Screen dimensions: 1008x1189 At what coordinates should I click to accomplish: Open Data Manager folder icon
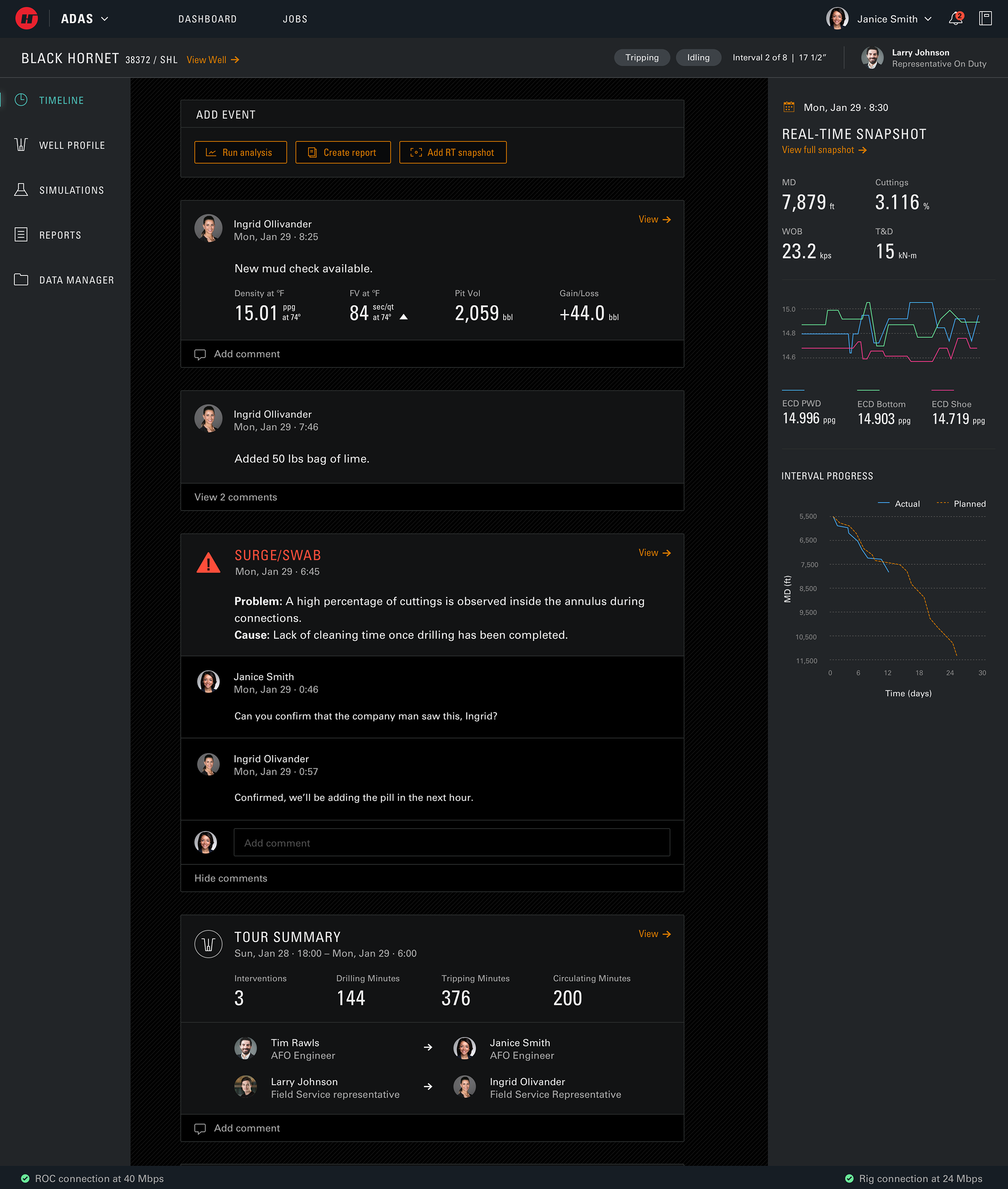click(21, 280)
